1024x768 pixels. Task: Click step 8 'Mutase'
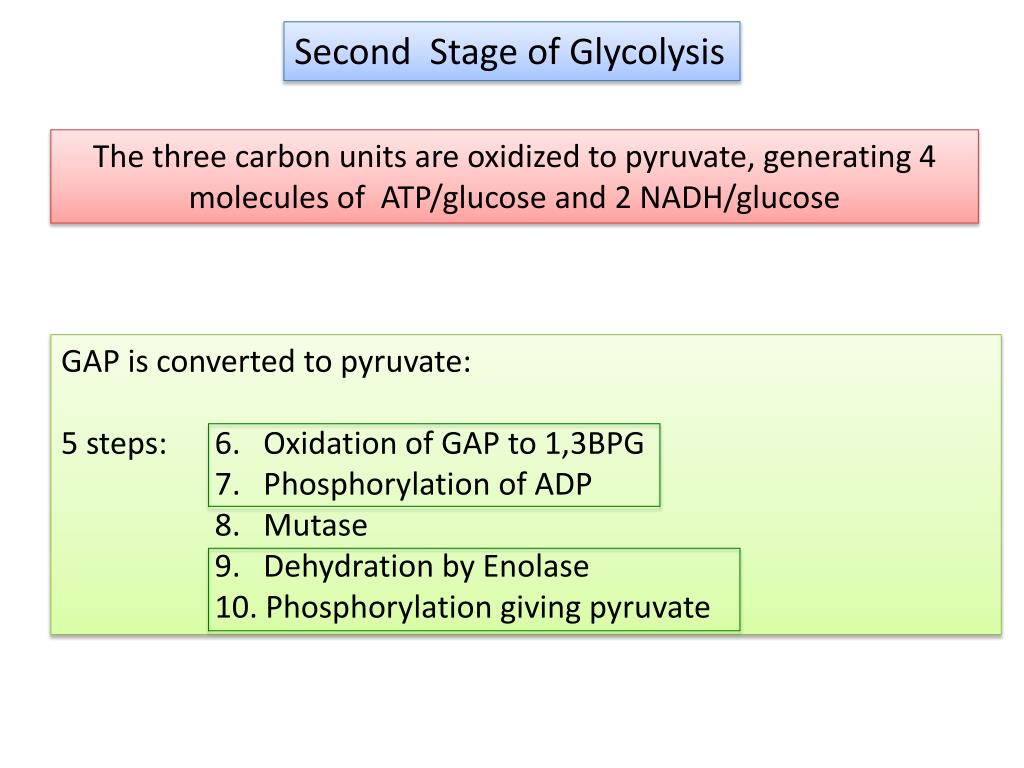coord(291,526)
